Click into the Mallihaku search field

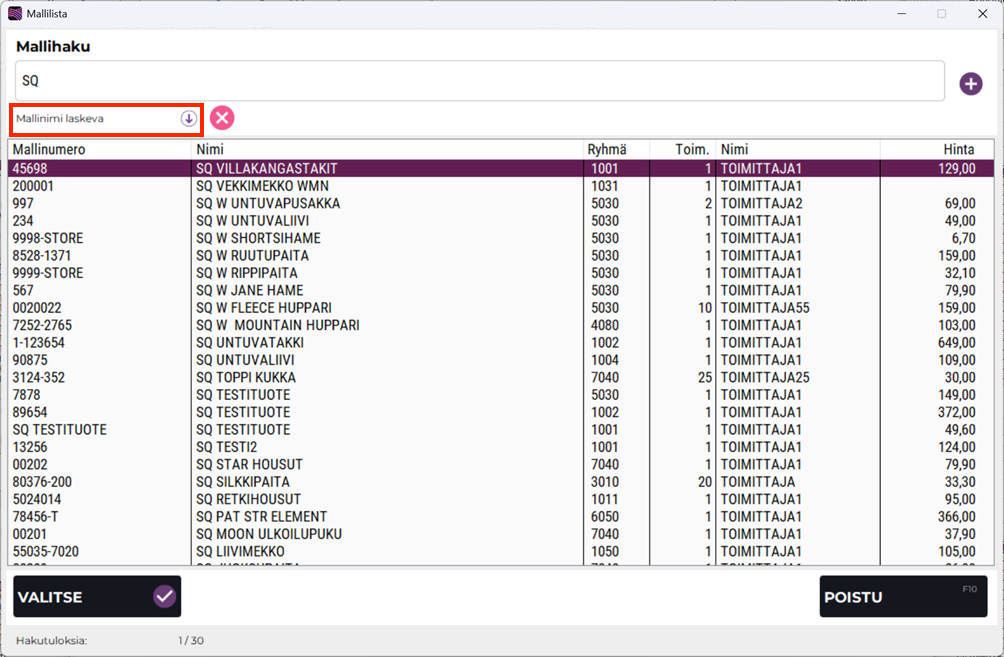480,81
